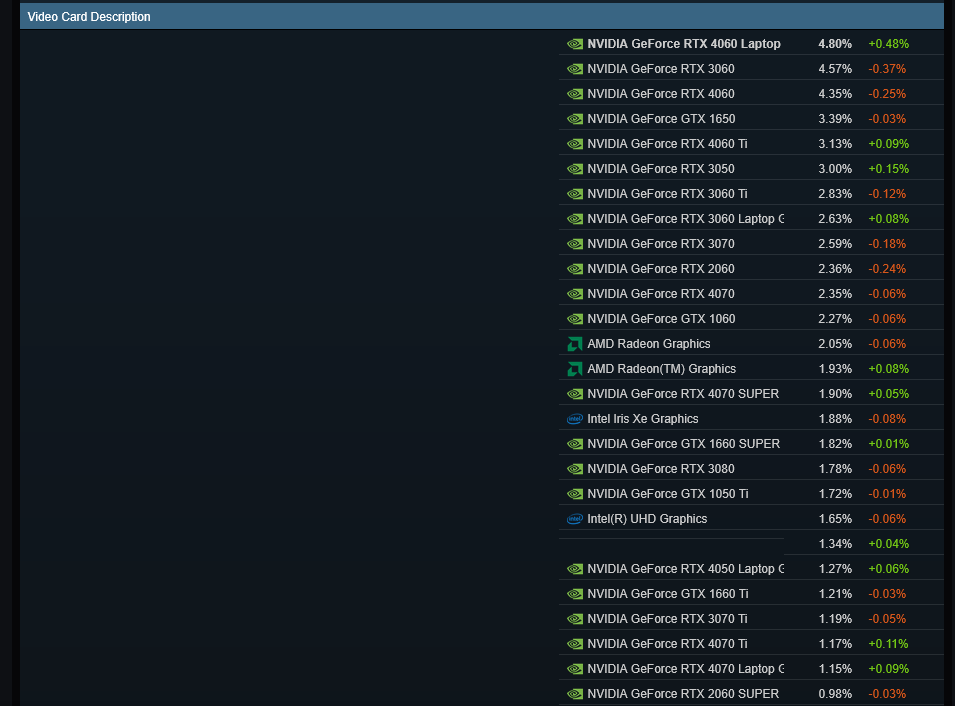Click NVIDIA logo beside GeForce RTX 3070

point(575,244)
